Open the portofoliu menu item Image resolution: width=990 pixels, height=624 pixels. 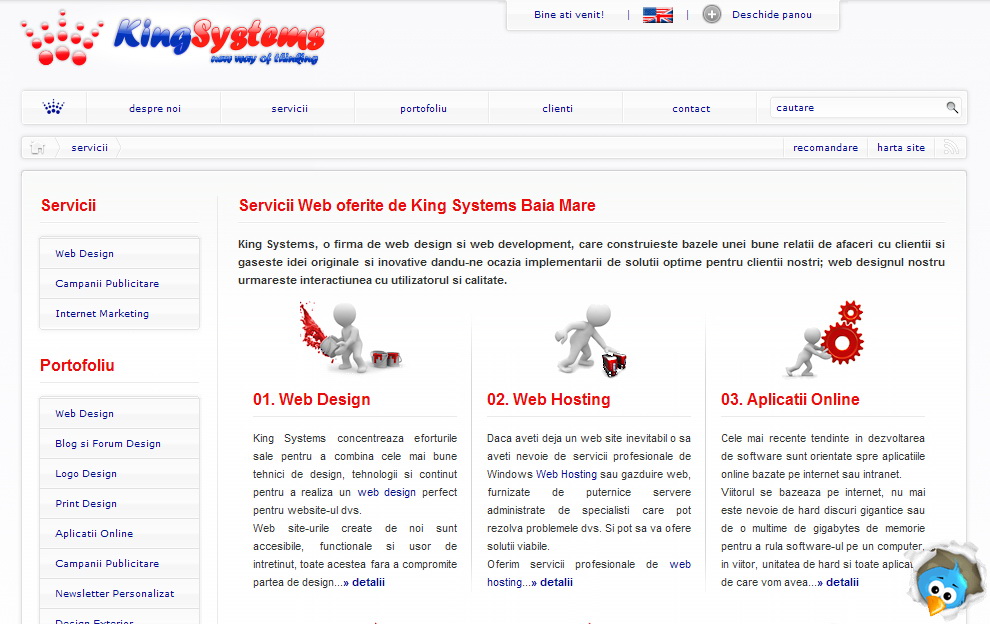tap(423, 109)
